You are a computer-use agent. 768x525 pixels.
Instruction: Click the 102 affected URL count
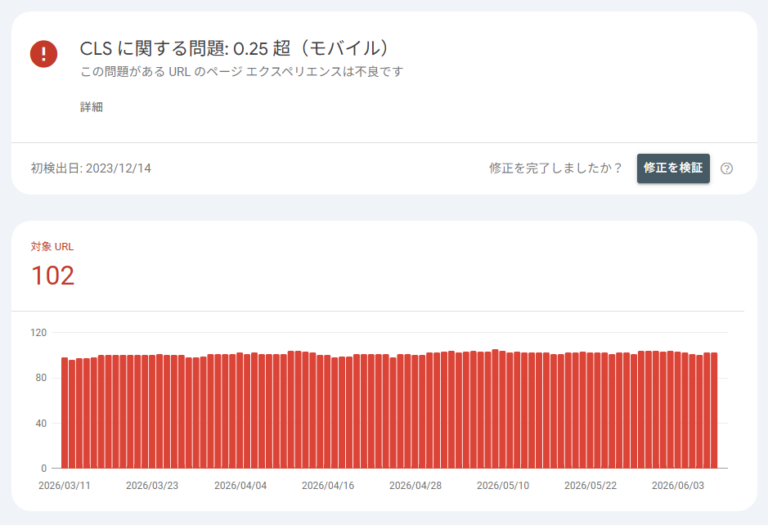coord(53,275)
